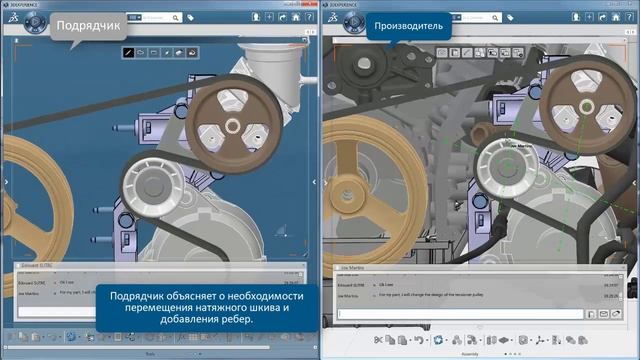Open the user profile icon in left window
The image size is (640, 360).
(x=256, y=17)
